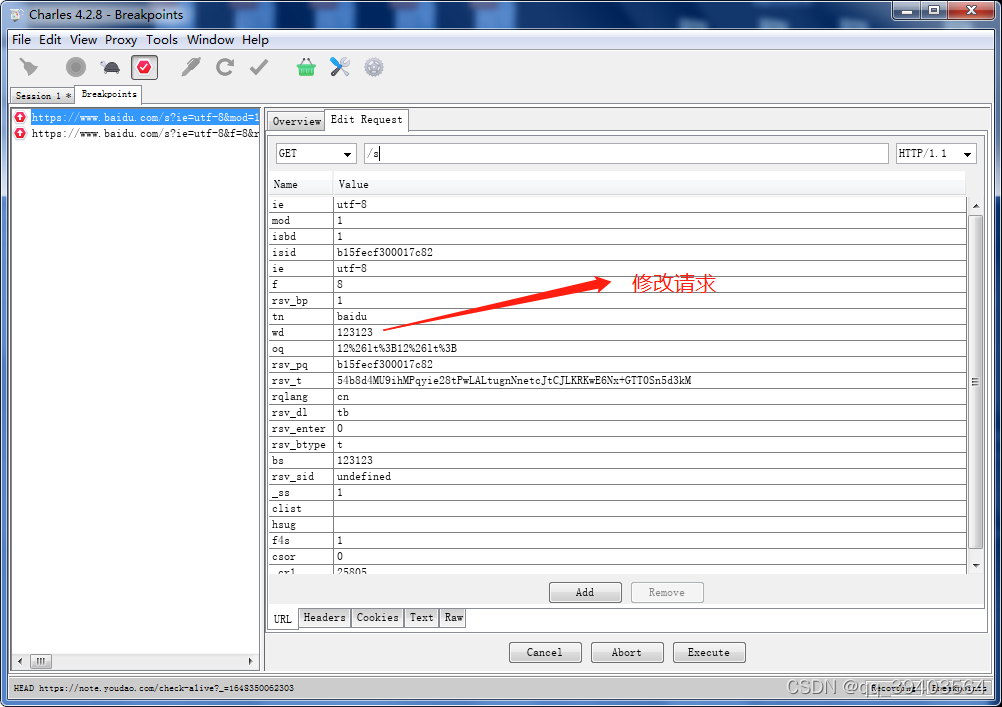Click breakpoint arrow icon of second baidu request
The height and width of the screenshot is (707, 1002).
tap(20, 133)
